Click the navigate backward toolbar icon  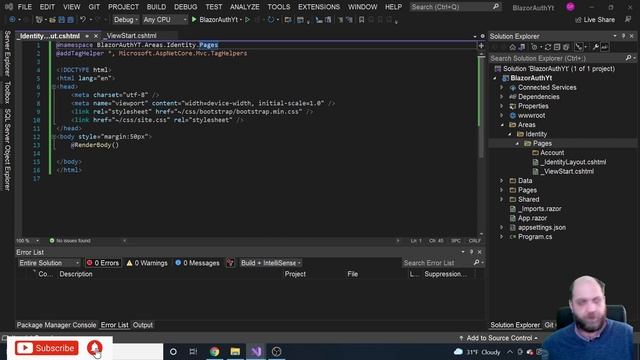12,19
